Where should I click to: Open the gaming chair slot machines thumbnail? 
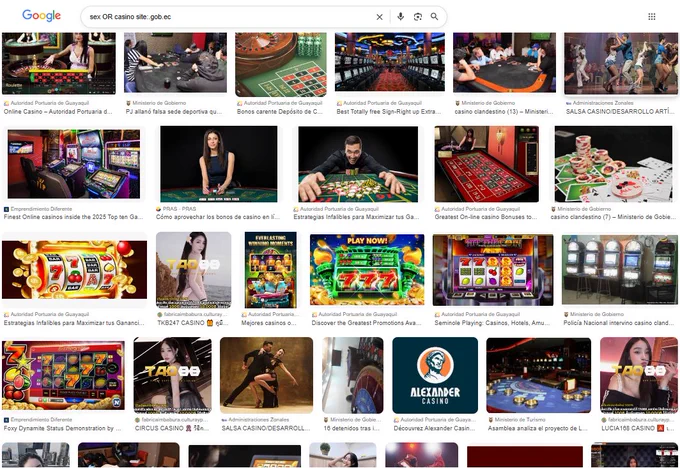coord(74,164)
